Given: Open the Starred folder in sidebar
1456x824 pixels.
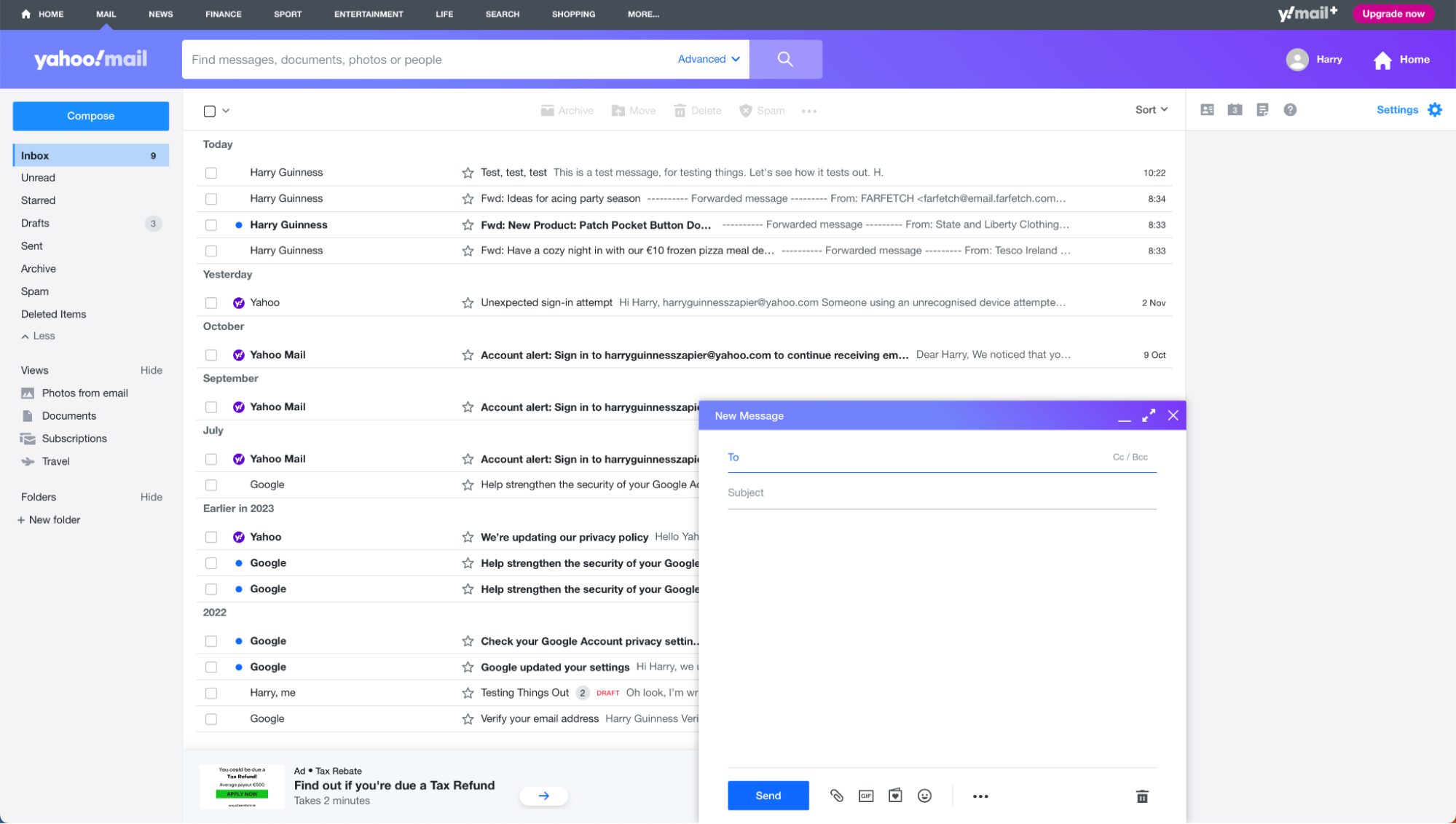Looking at the screenshot, I should coord(38,200).
